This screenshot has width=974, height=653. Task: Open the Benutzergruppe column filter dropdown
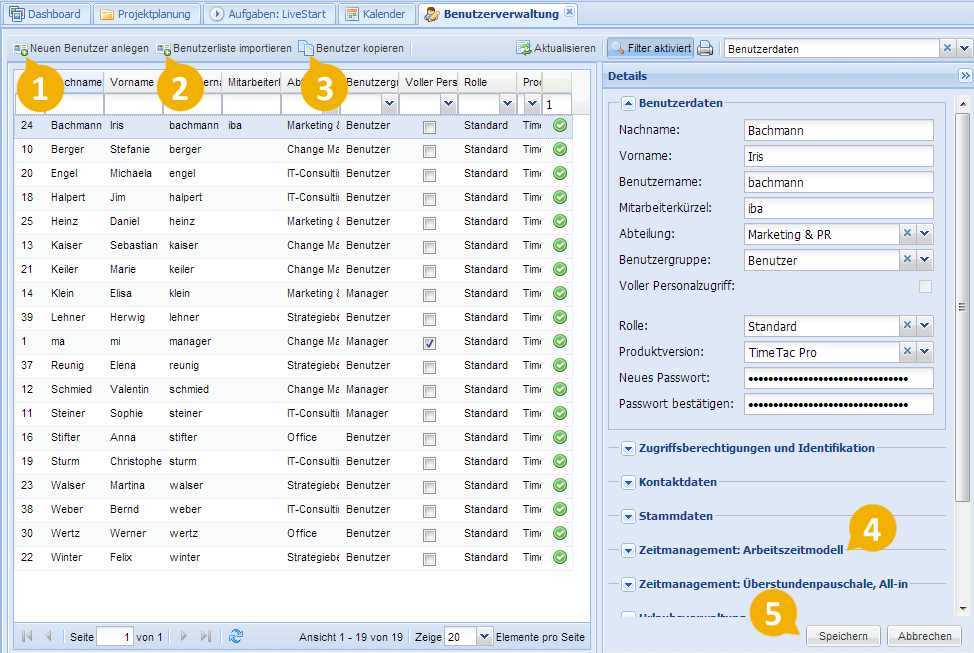tap(389, 104)
